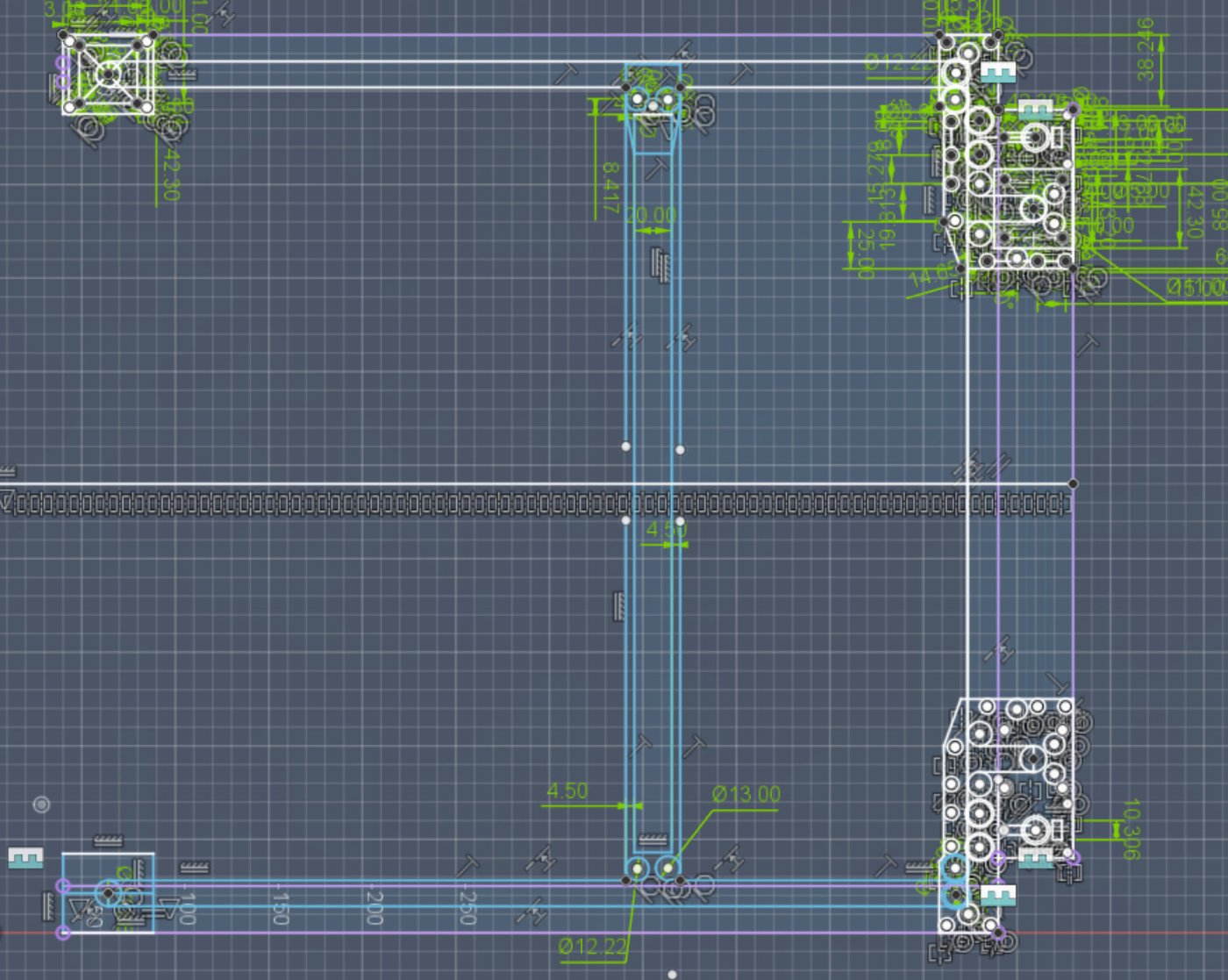
Task: Select the Ø13.00 diameter dimension
Action: coord(746,795)
